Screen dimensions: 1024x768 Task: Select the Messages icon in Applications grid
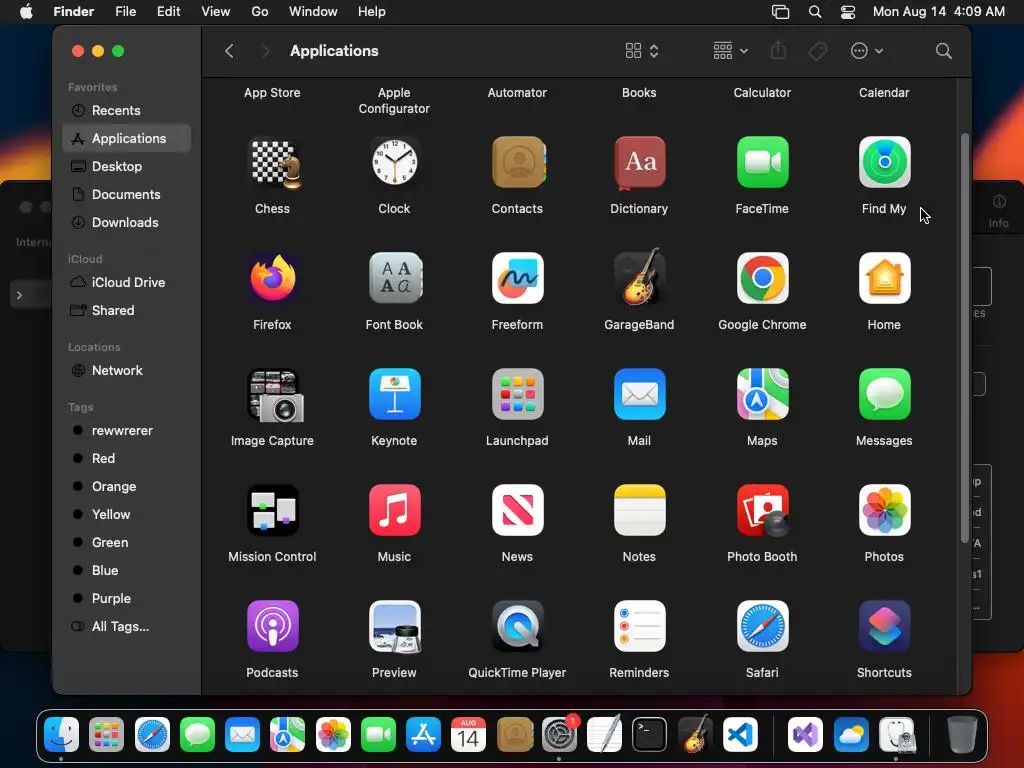884,394
